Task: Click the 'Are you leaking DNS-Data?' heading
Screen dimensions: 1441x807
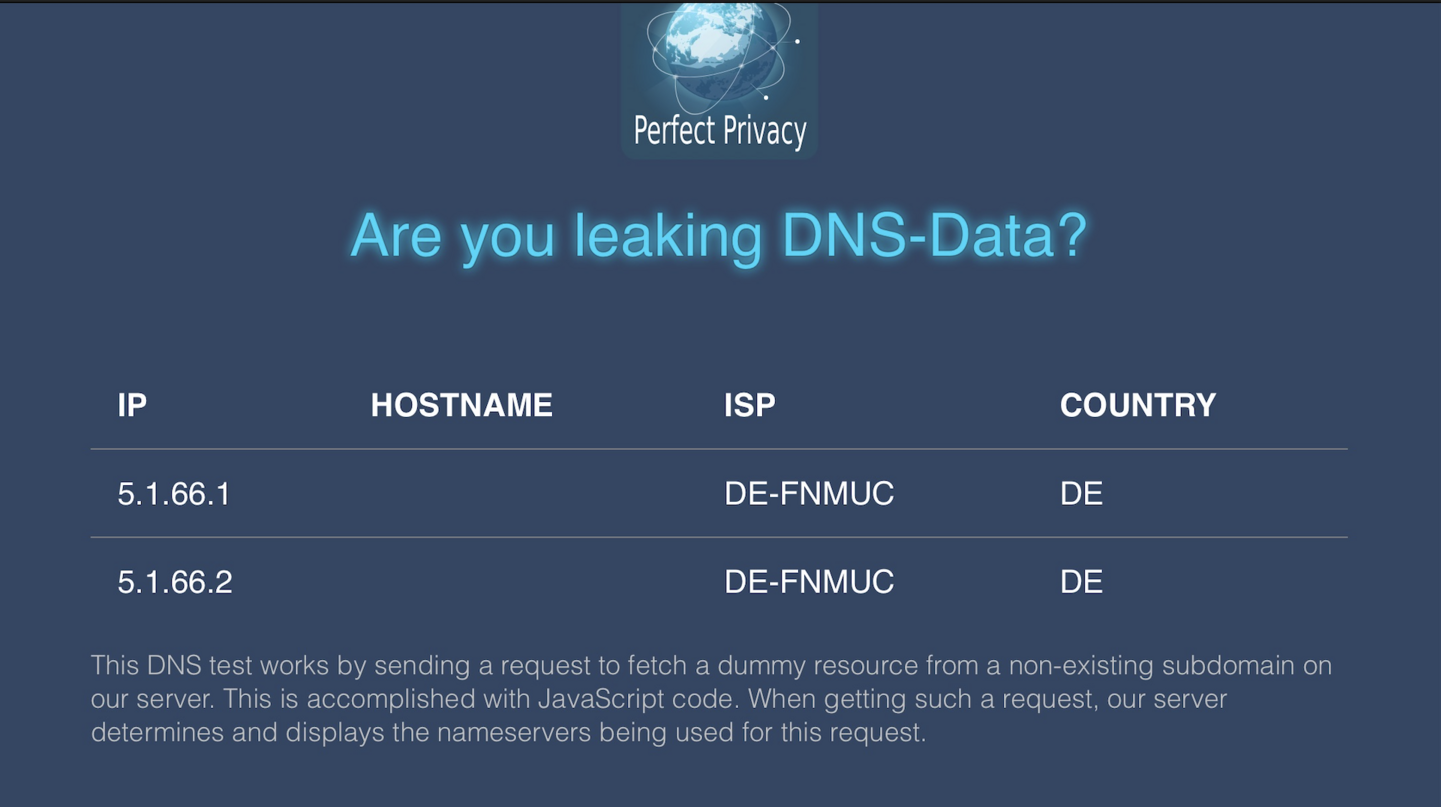Action: (x=718, y=236)
